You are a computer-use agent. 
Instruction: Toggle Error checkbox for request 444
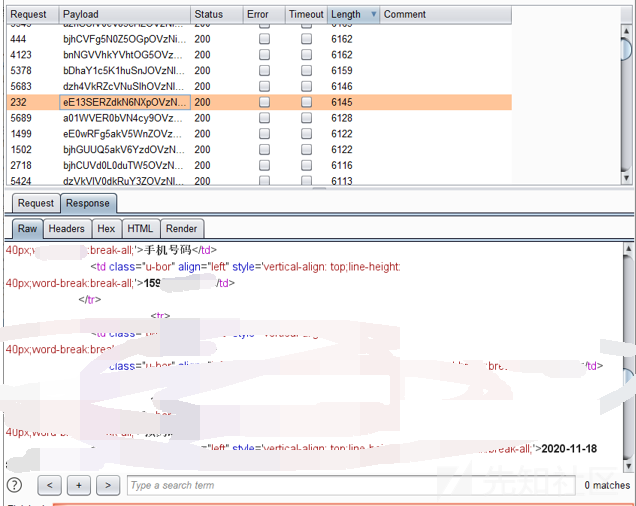264,39
